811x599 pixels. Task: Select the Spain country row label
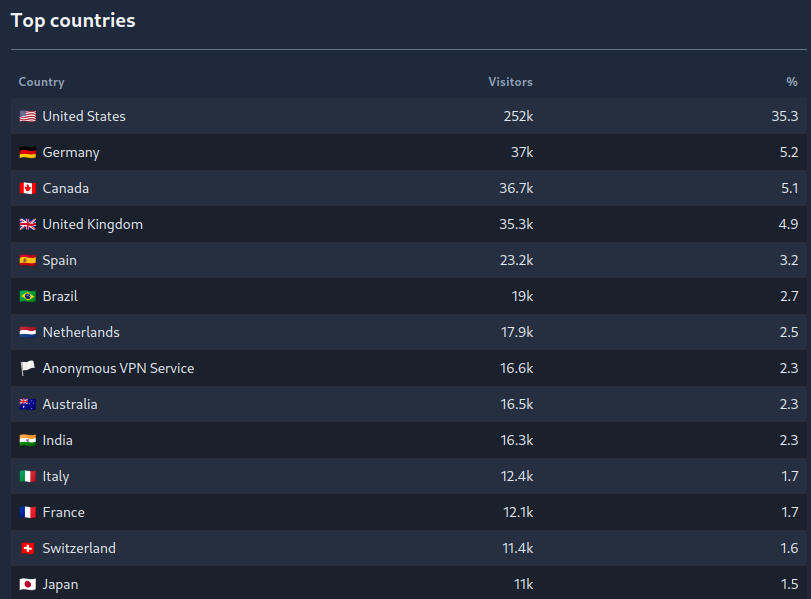pyautogui.click(x=59, y=260)
